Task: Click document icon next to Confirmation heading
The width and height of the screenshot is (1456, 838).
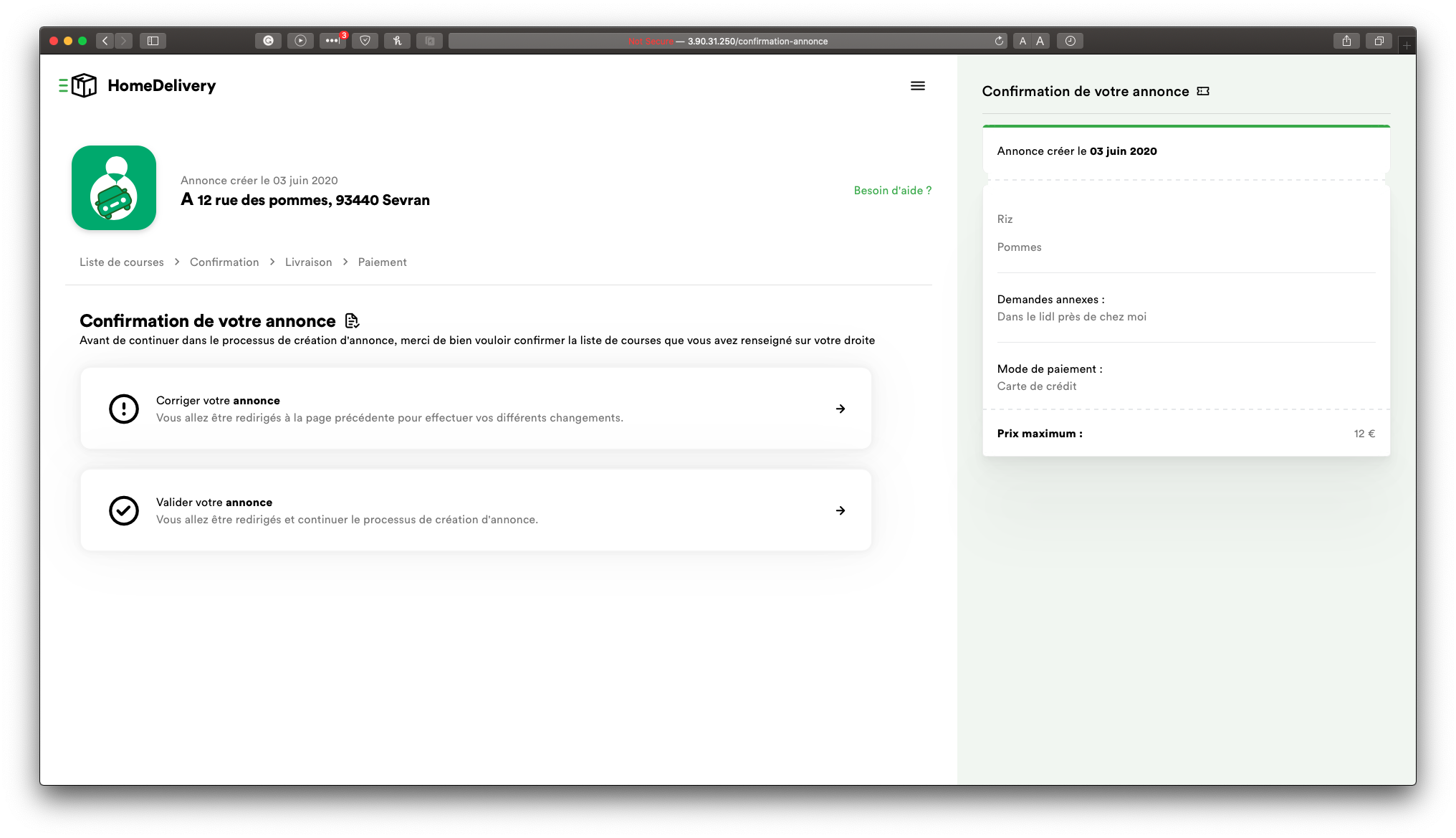Action: pyautogui.click(x=352, y=320)
